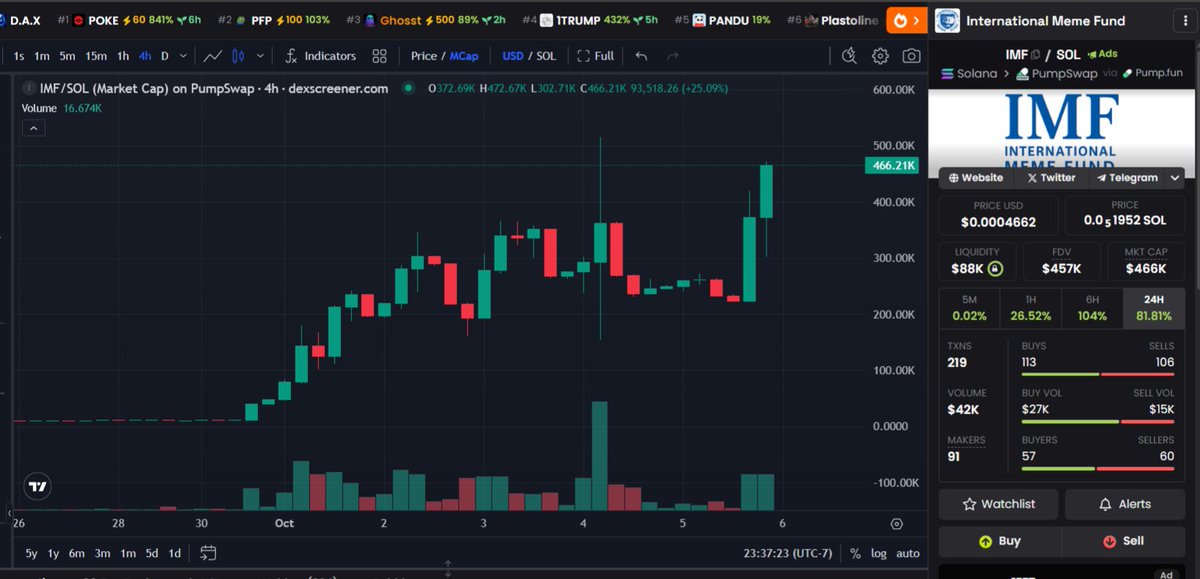The width and height of the screenshot is (1200, 579).
Task: Toggle log scale on price axis
Action: pos(879,553)
